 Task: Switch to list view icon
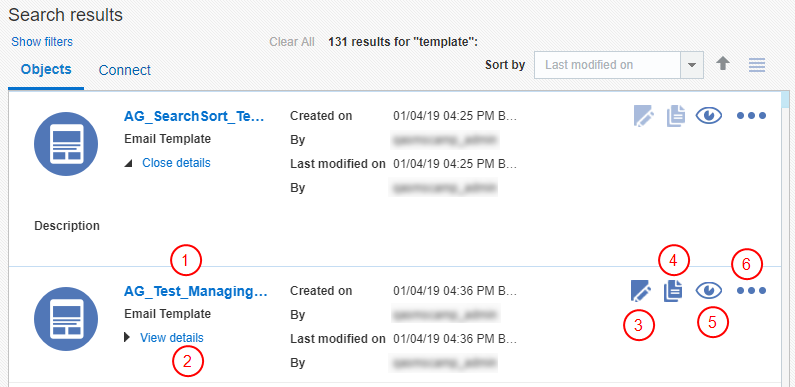(757, 65)
